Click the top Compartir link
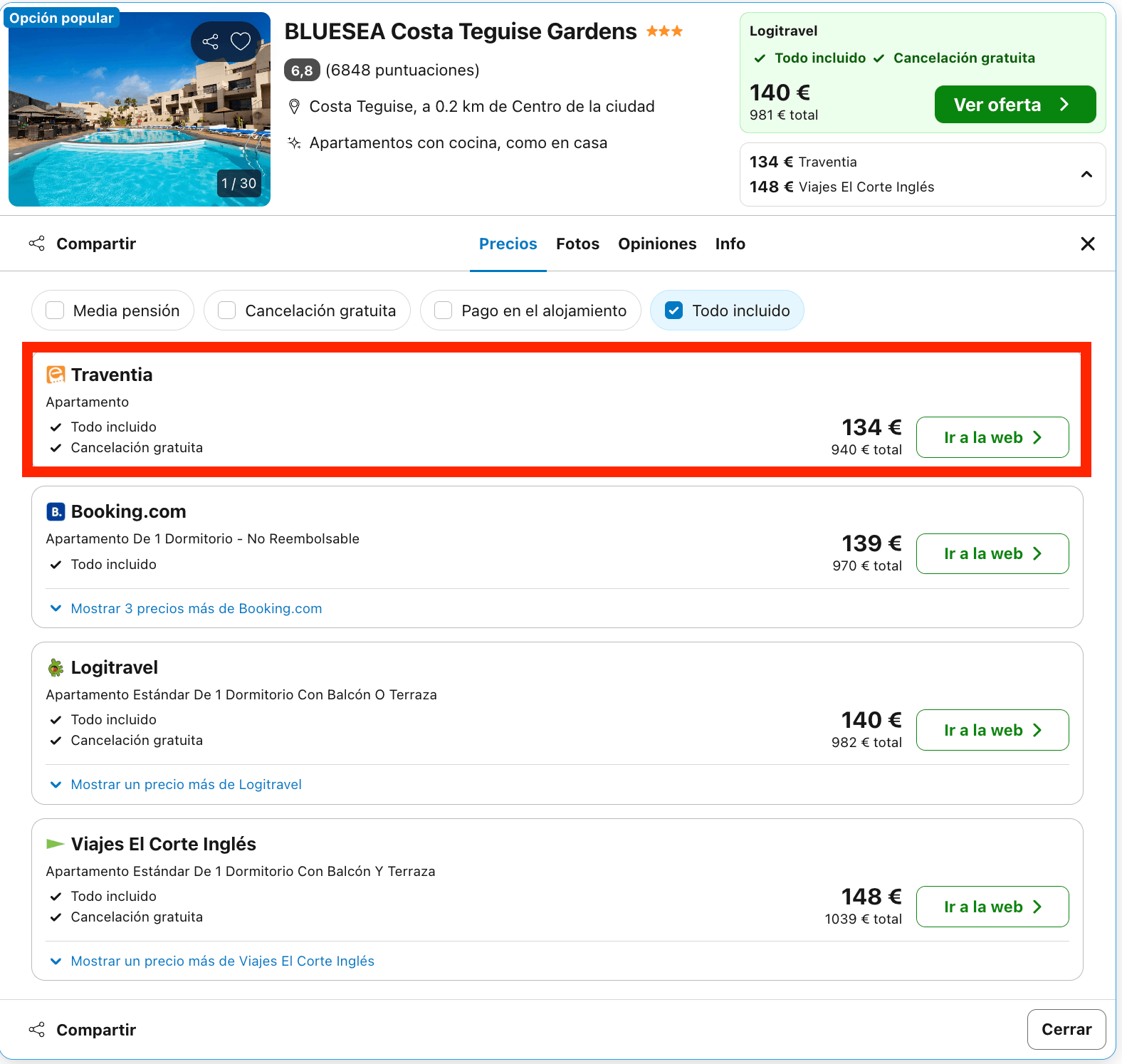Viewport: 1122px width, 1064px height. (96, 244)
